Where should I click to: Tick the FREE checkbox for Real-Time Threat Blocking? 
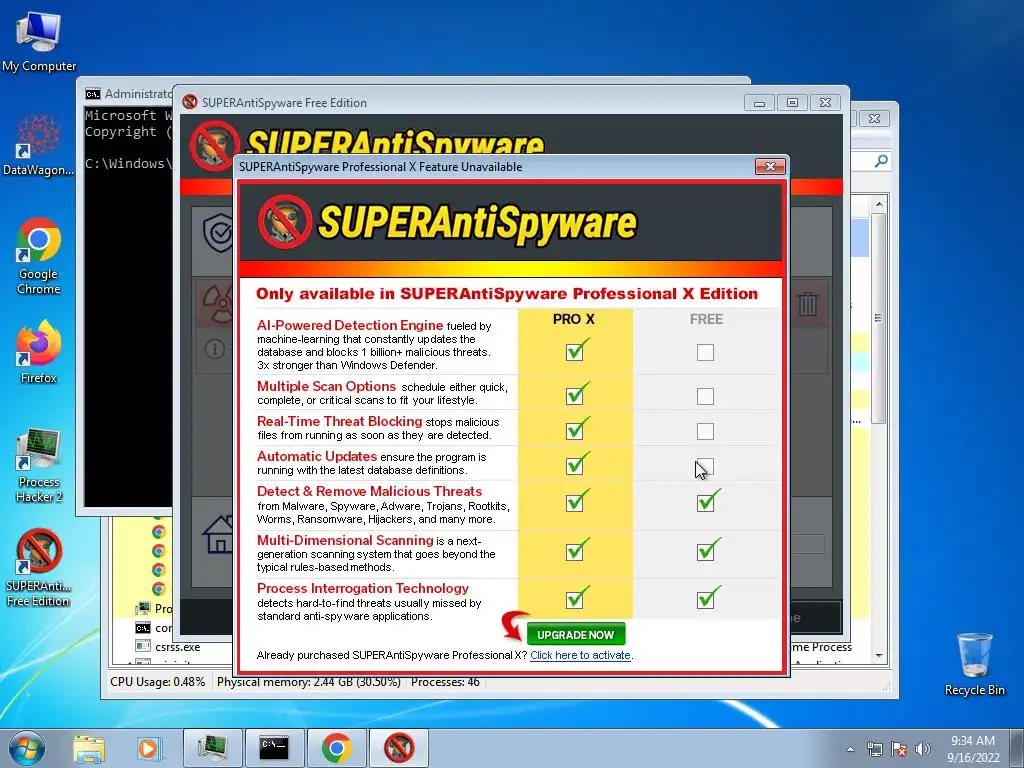tap(705, 431)
